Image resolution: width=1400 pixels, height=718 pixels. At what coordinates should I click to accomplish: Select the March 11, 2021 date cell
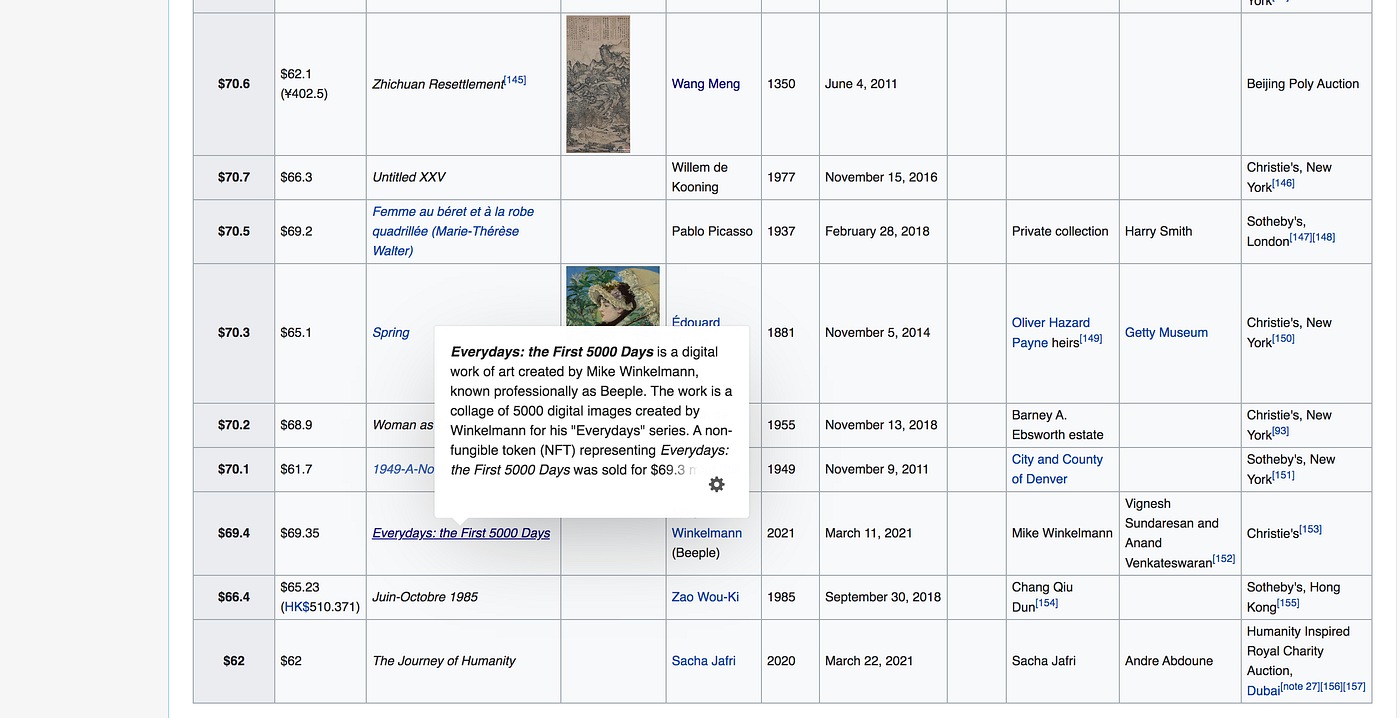(883, 533)
